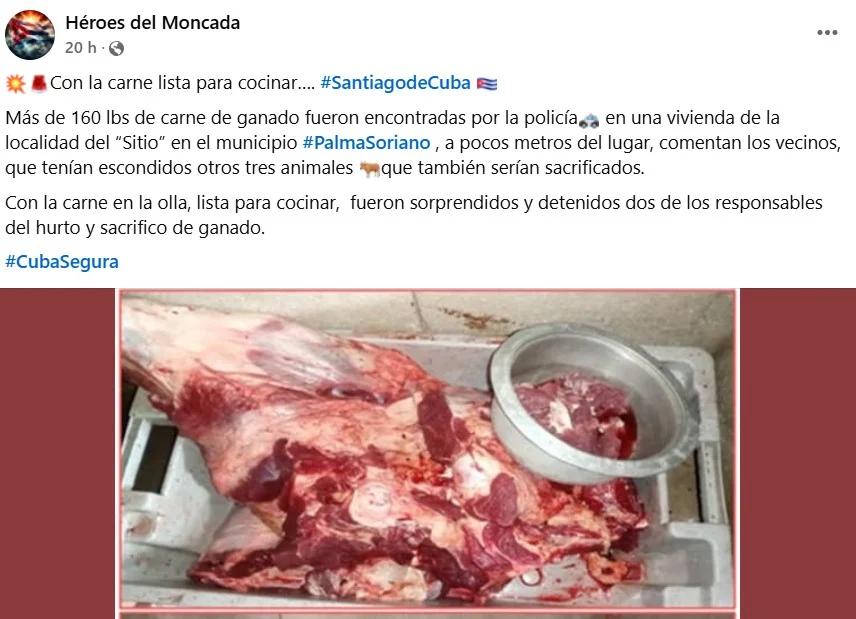
Task: Open Héroes del Moncada profile picture
Action: pyautogui.click(x=30, y=34)
